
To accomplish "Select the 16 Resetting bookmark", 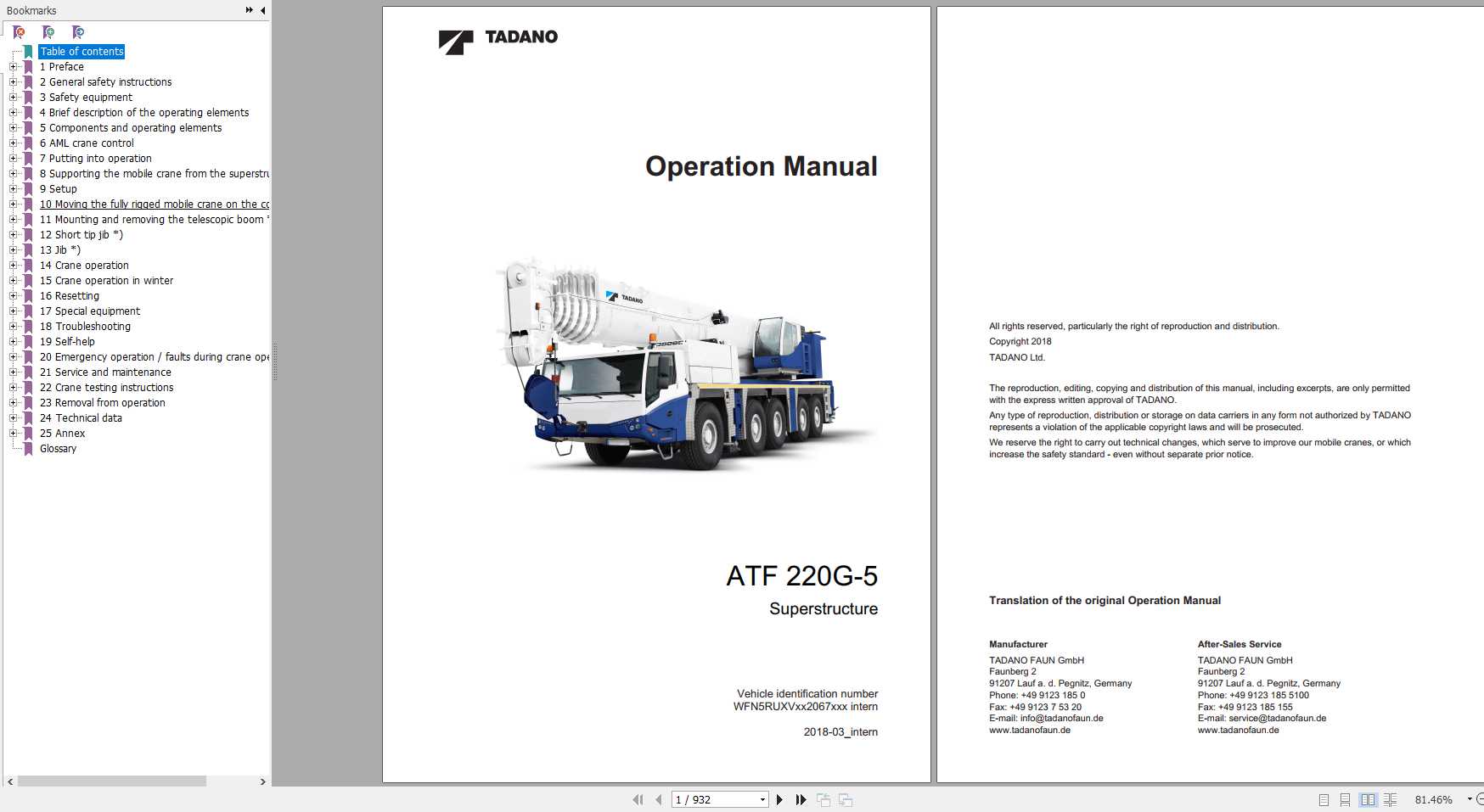I will [70, 296].
